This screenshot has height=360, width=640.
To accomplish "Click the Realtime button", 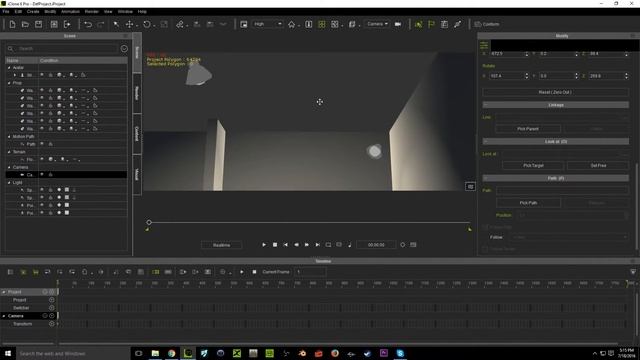I will (222, 245).
